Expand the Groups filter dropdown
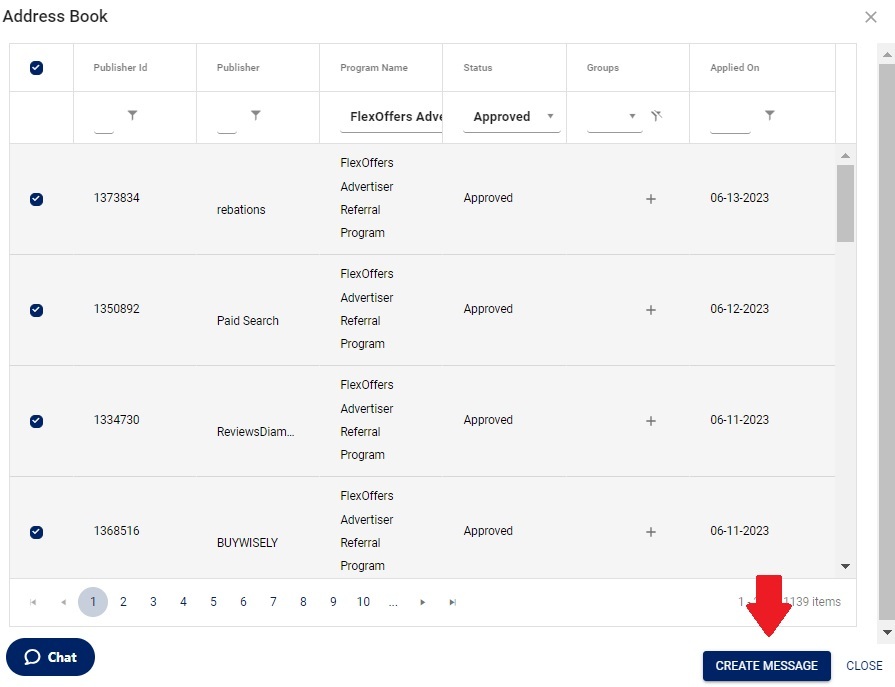The image size is (895, 687). (x=632, y=117)
